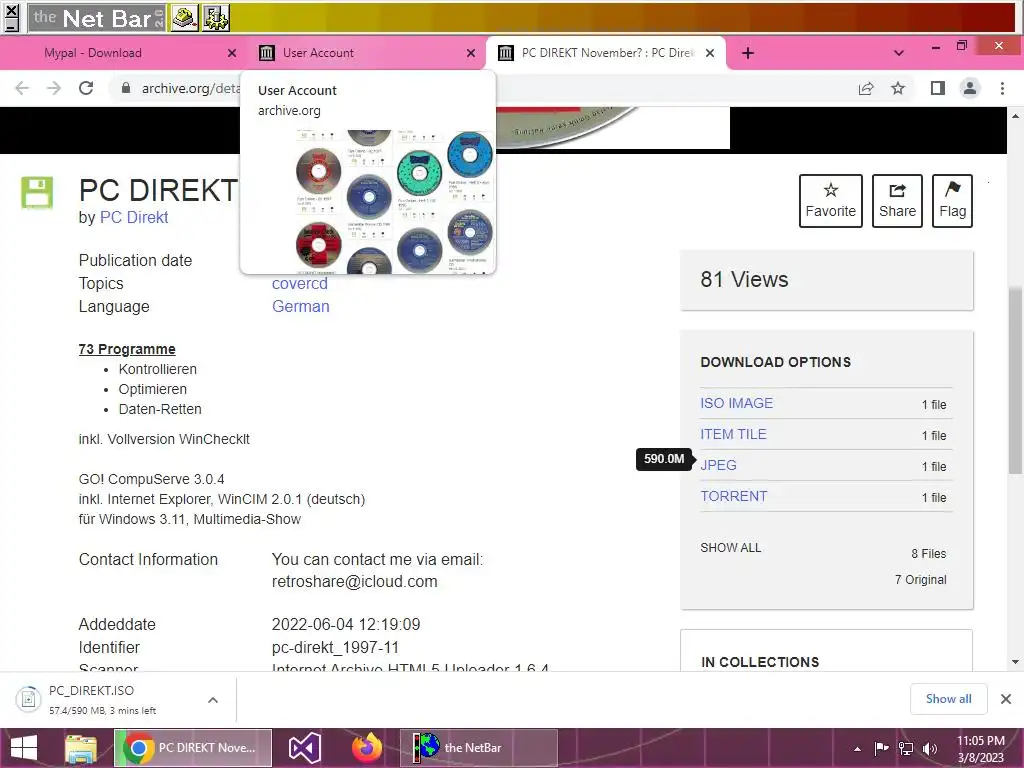Click the archive Share button
This screenshot has width=1024, height=768.
pyautogui.click(x=897, y=200)
